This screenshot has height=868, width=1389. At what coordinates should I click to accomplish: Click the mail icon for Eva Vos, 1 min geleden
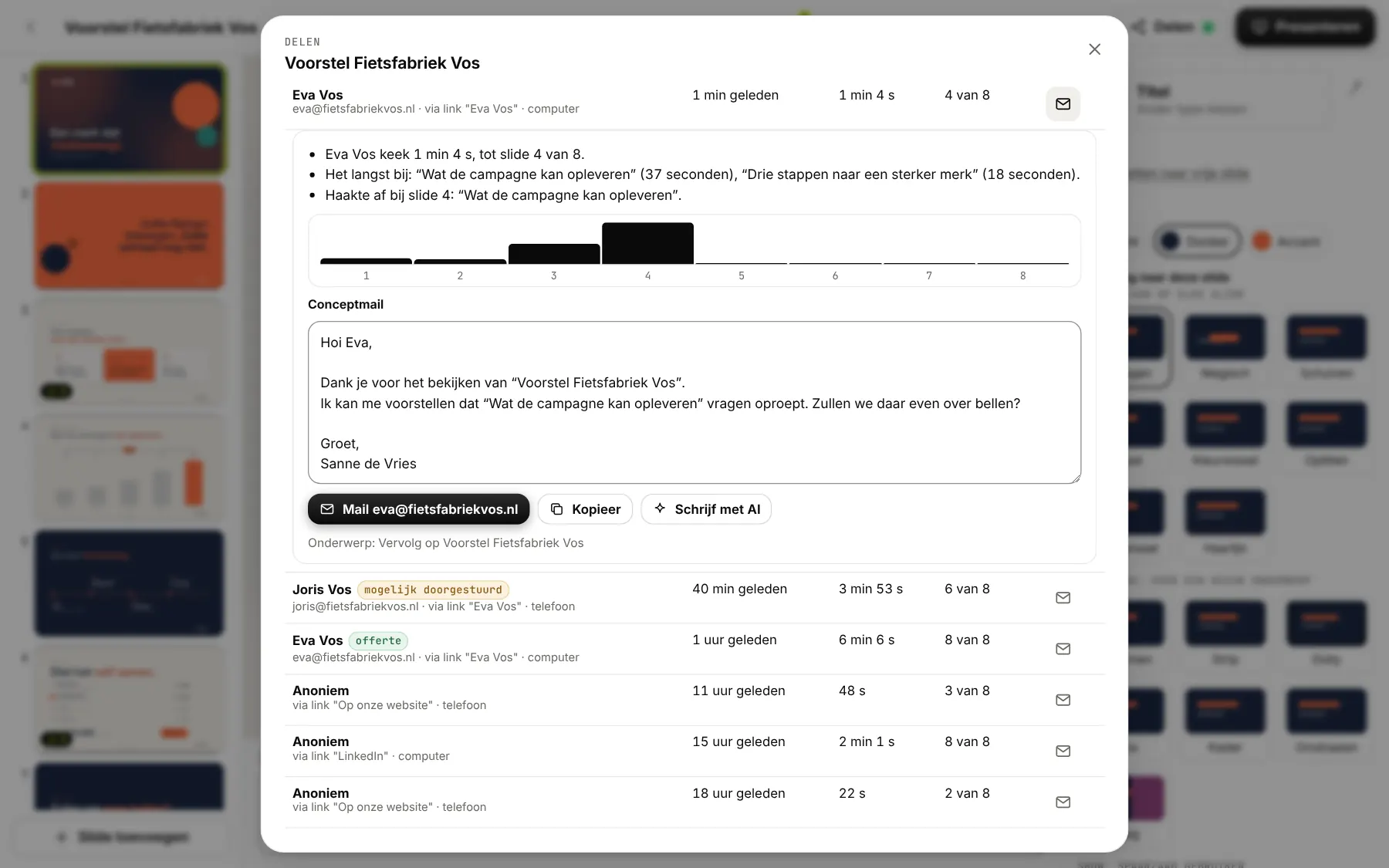(1063, 103)
